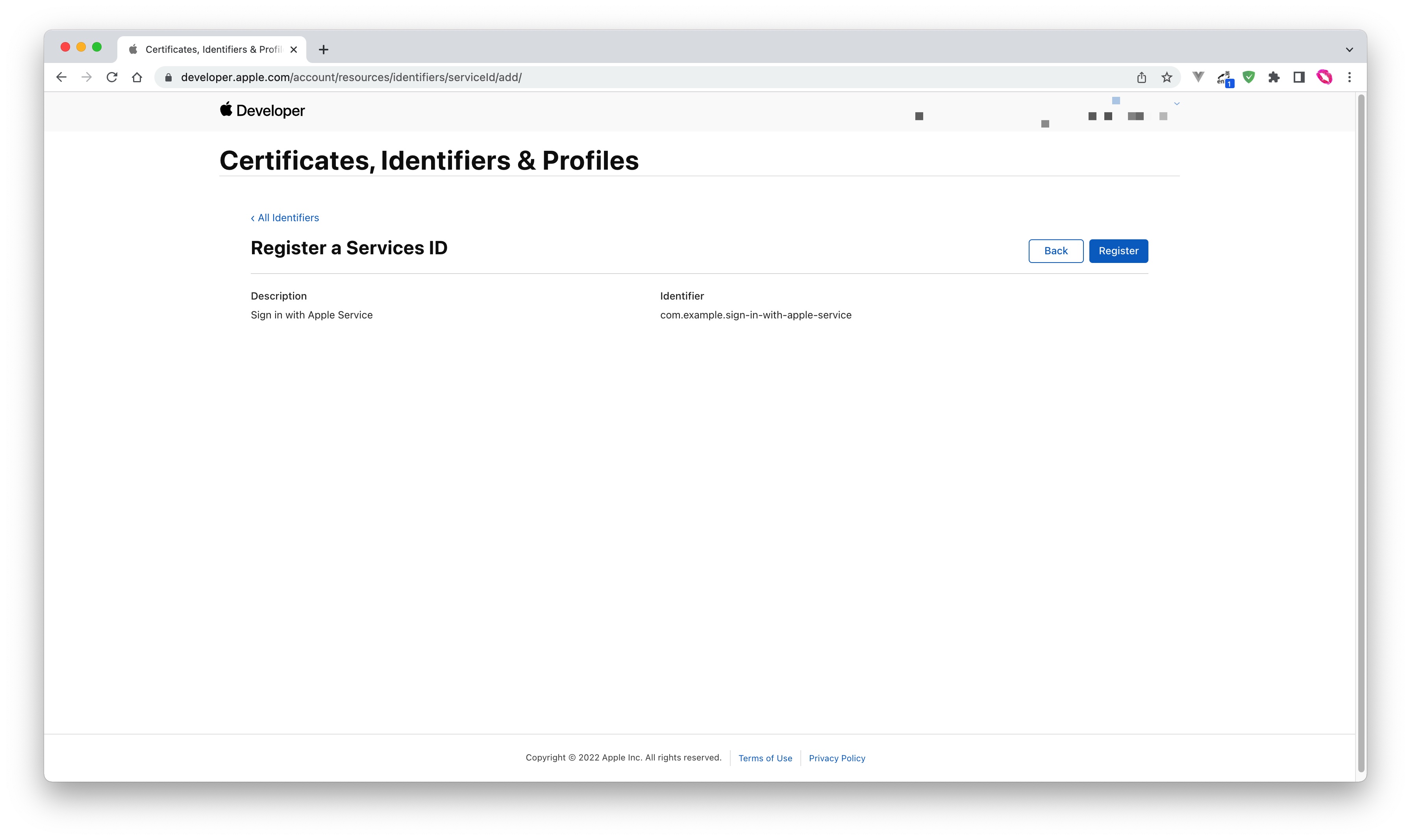Open the Terms of Use link
1411x840 pixels.
765,758
